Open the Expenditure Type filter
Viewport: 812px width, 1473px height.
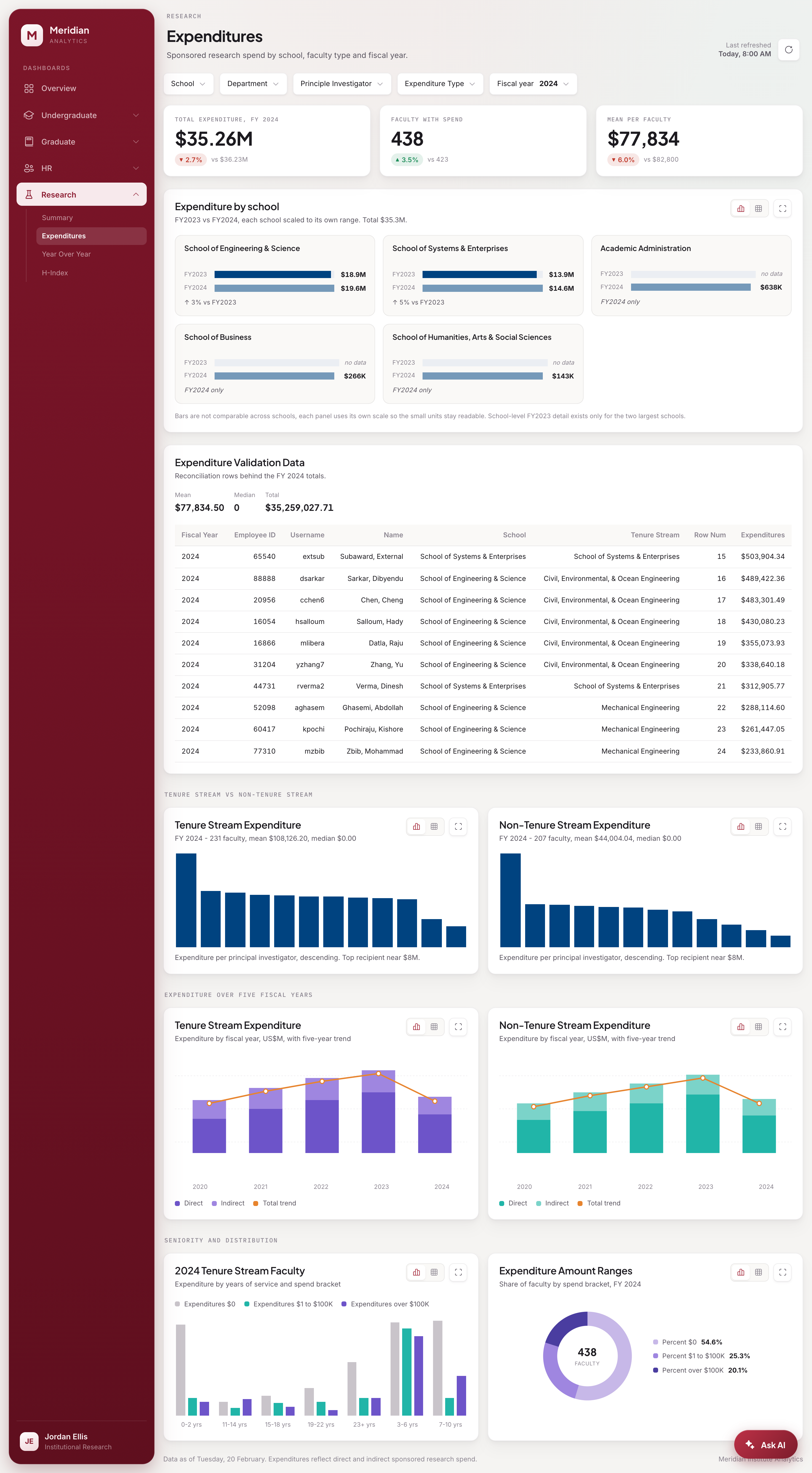coord(440,84)
